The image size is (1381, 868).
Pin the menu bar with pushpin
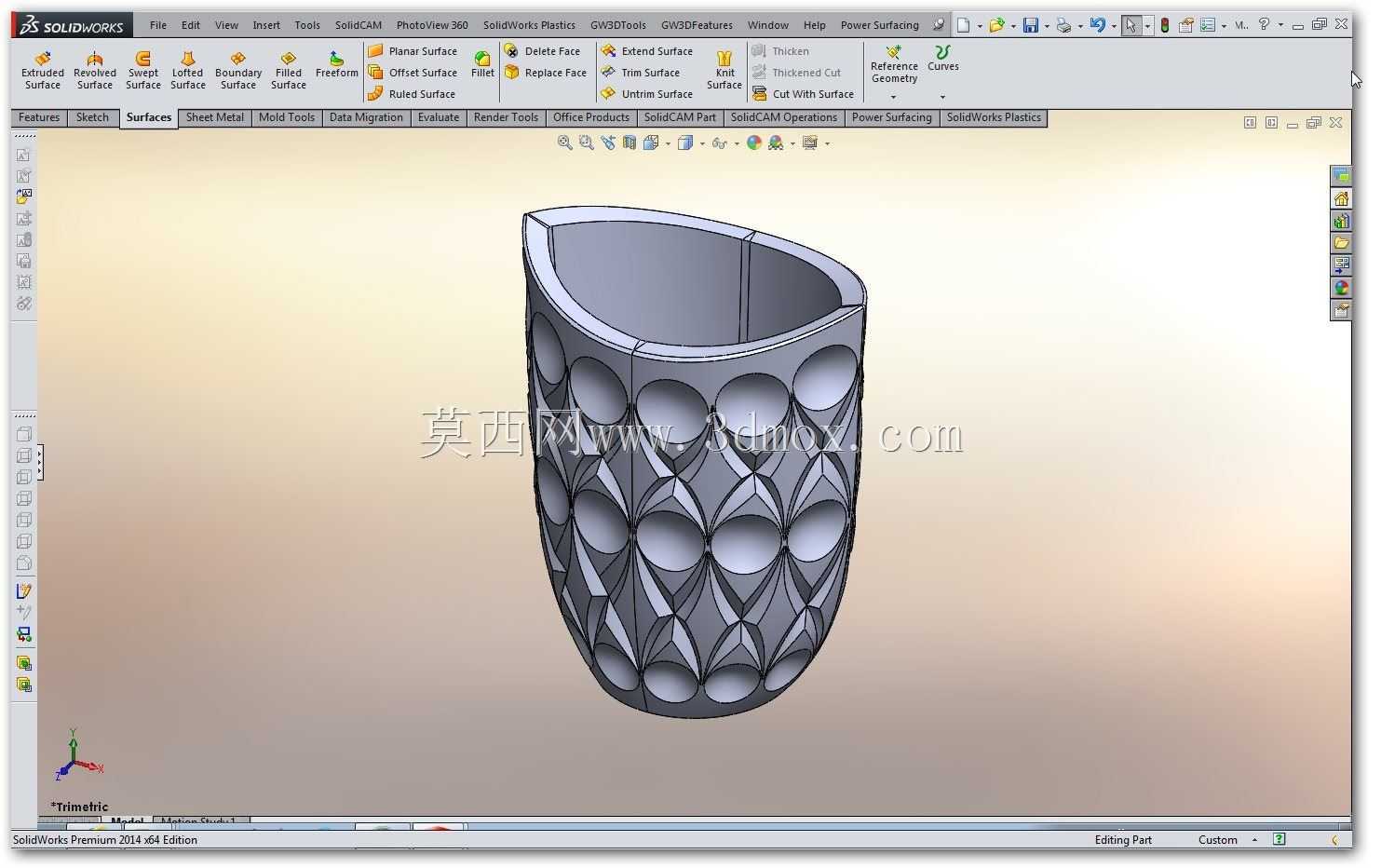coord(938,25)
